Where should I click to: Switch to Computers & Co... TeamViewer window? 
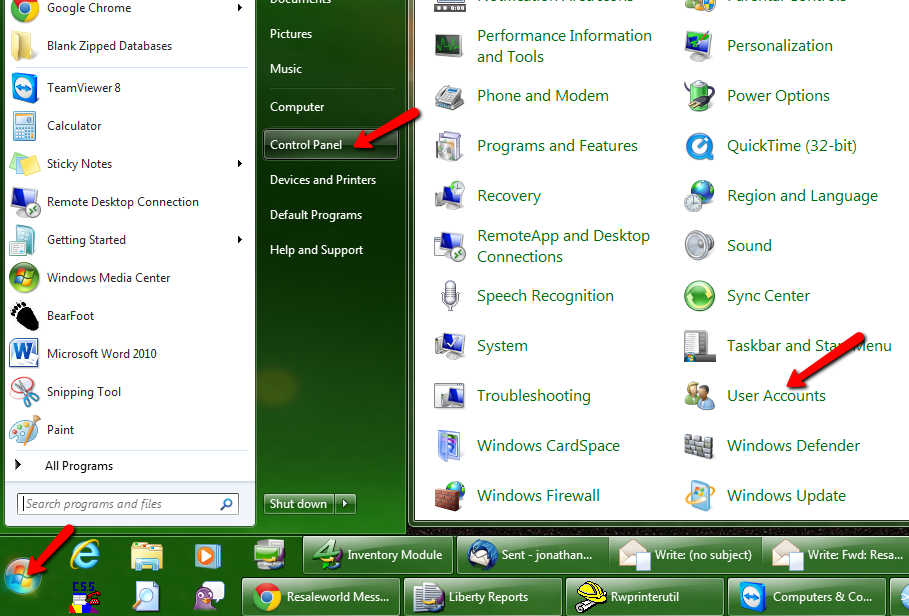[807, 597]
